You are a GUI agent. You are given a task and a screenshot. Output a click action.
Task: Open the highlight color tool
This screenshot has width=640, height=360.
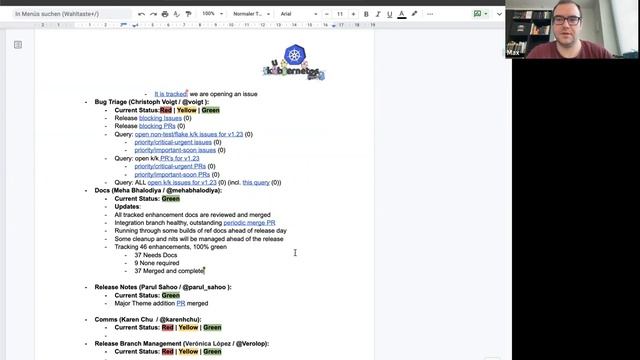414,14
